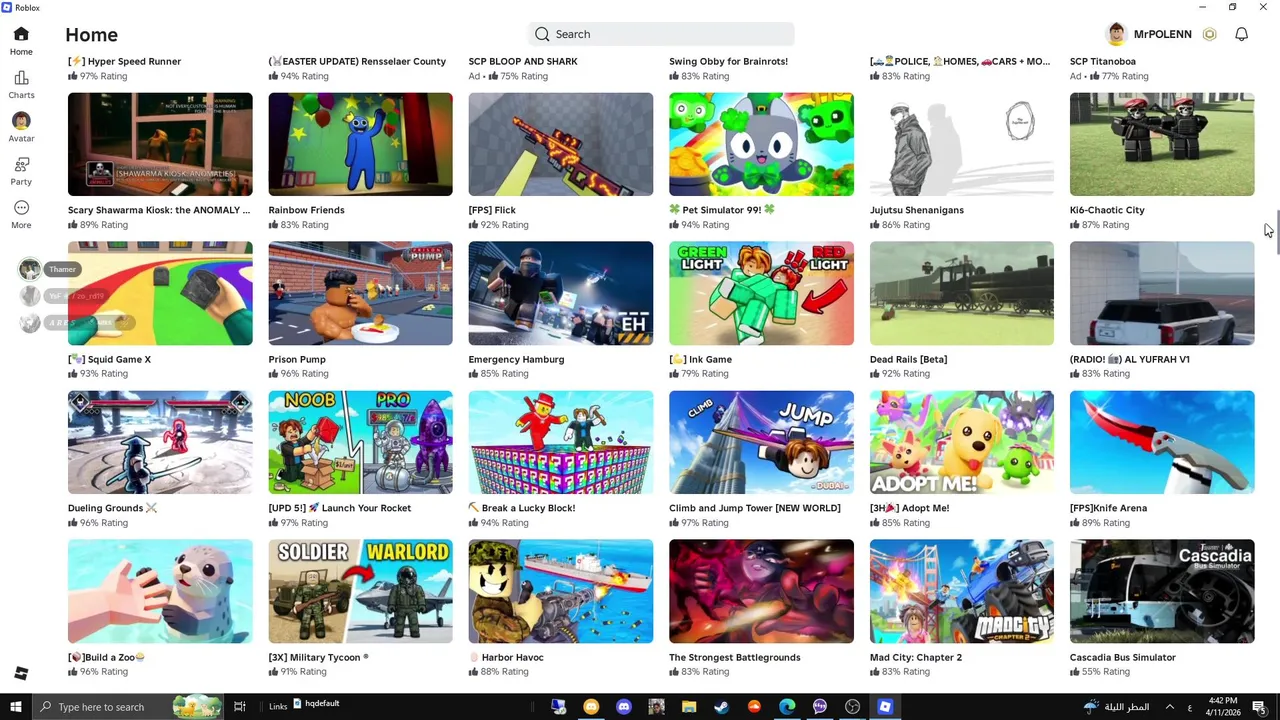Open Discord from the taskbar
This screenshot has width=1280, height=720.
click(x=623, y=707)
